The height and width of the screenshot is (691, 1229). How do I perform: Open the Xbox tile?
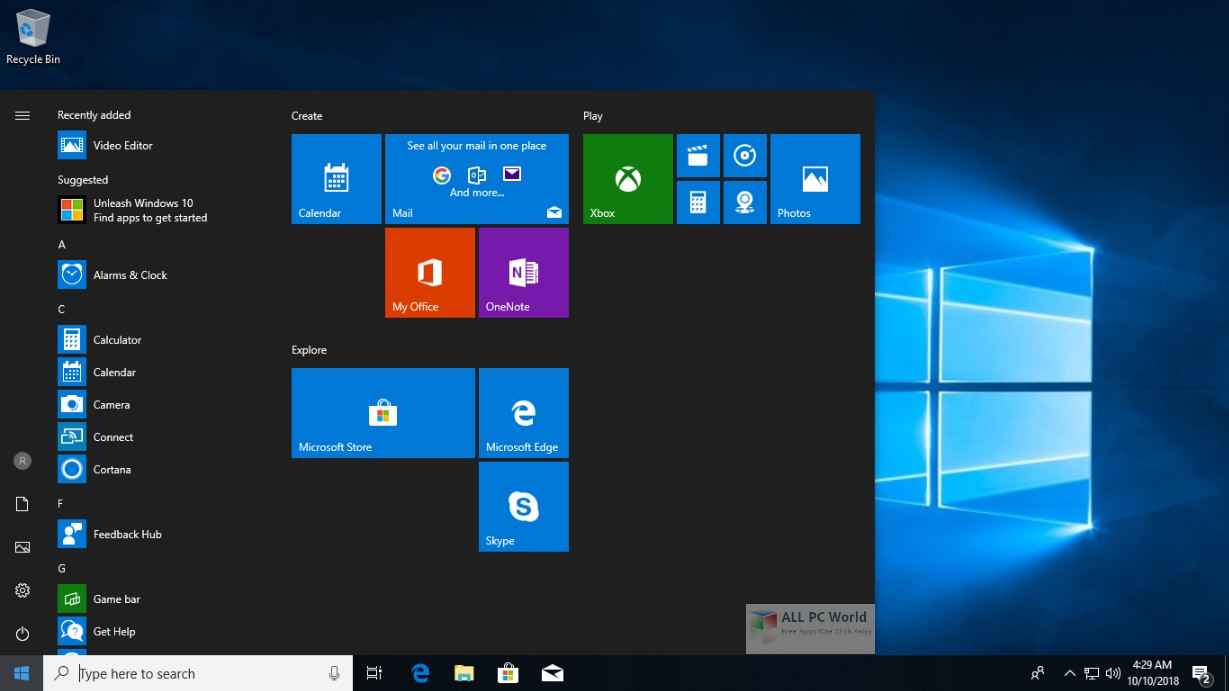coord(627,179)
